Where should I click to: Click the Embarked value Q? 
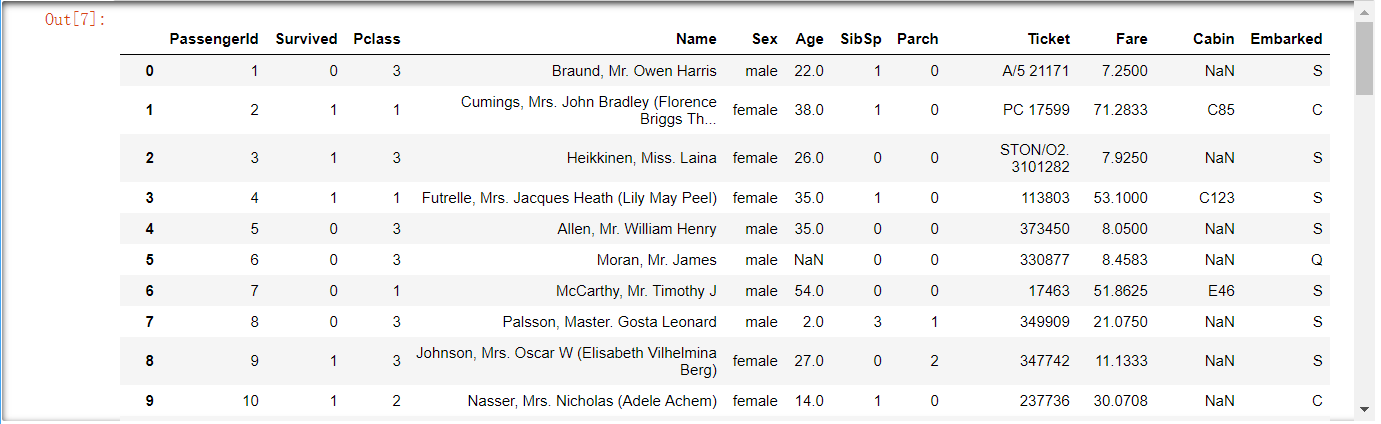(1317, 260)
